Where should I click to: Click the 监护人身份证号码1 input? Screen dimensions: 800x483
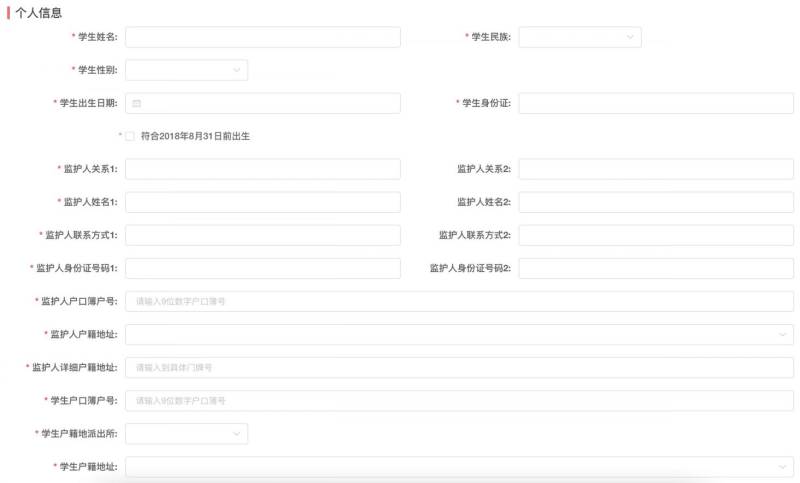point(262,268)
